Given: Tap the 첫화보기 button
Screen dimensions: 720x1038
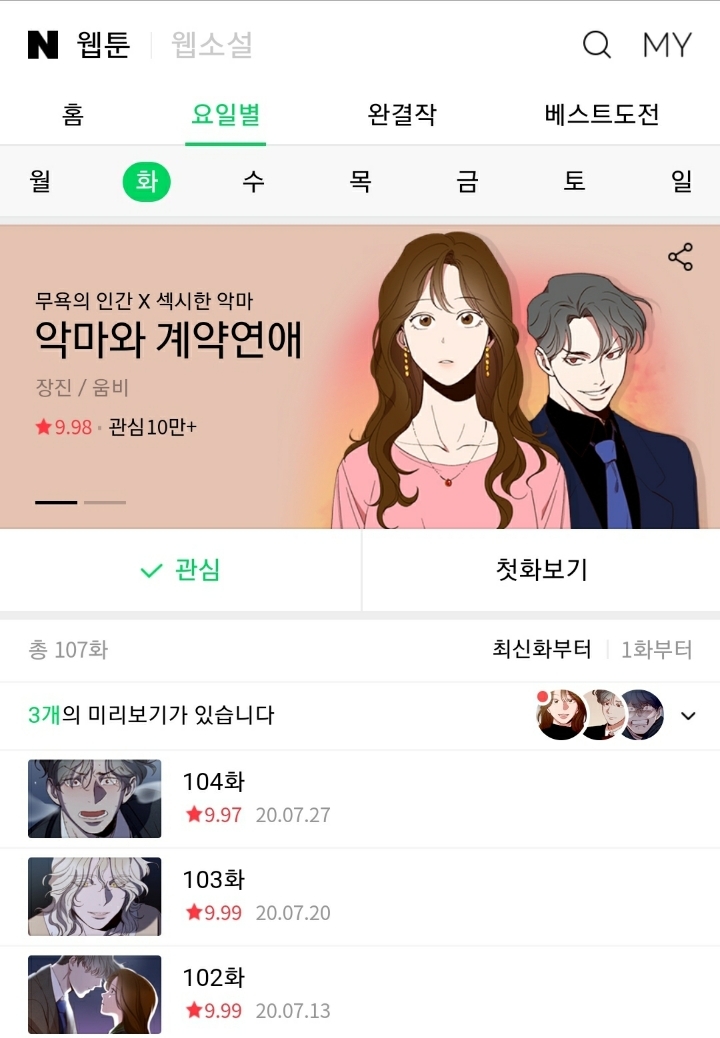Looking at the screenshot, I should [541, 570].
